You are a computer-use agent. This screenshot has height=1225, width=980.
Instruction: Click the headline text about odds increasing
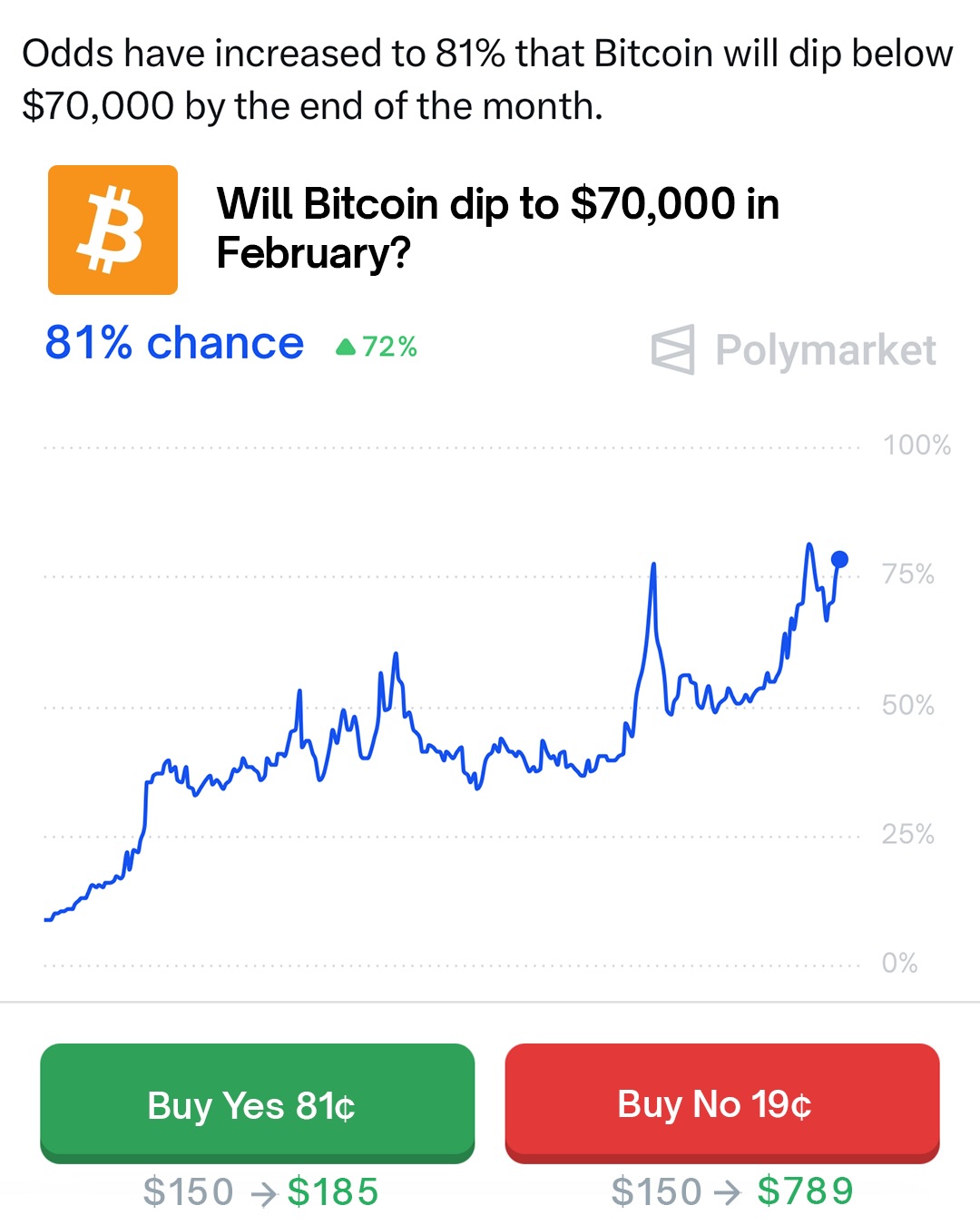pos(487,80)
